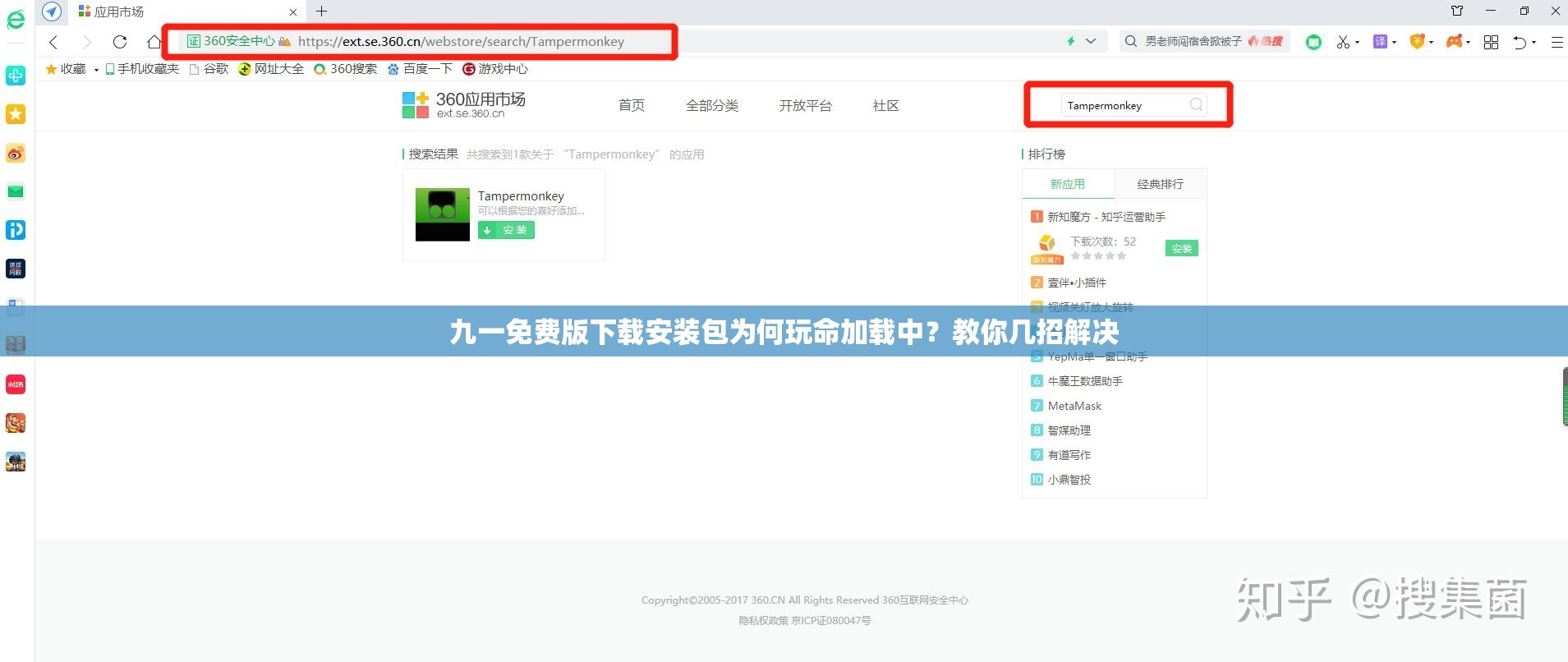Open the 网址大全 bookmark
The height and width of the screenshot is (662, 1568).
(x=271, y=69)
